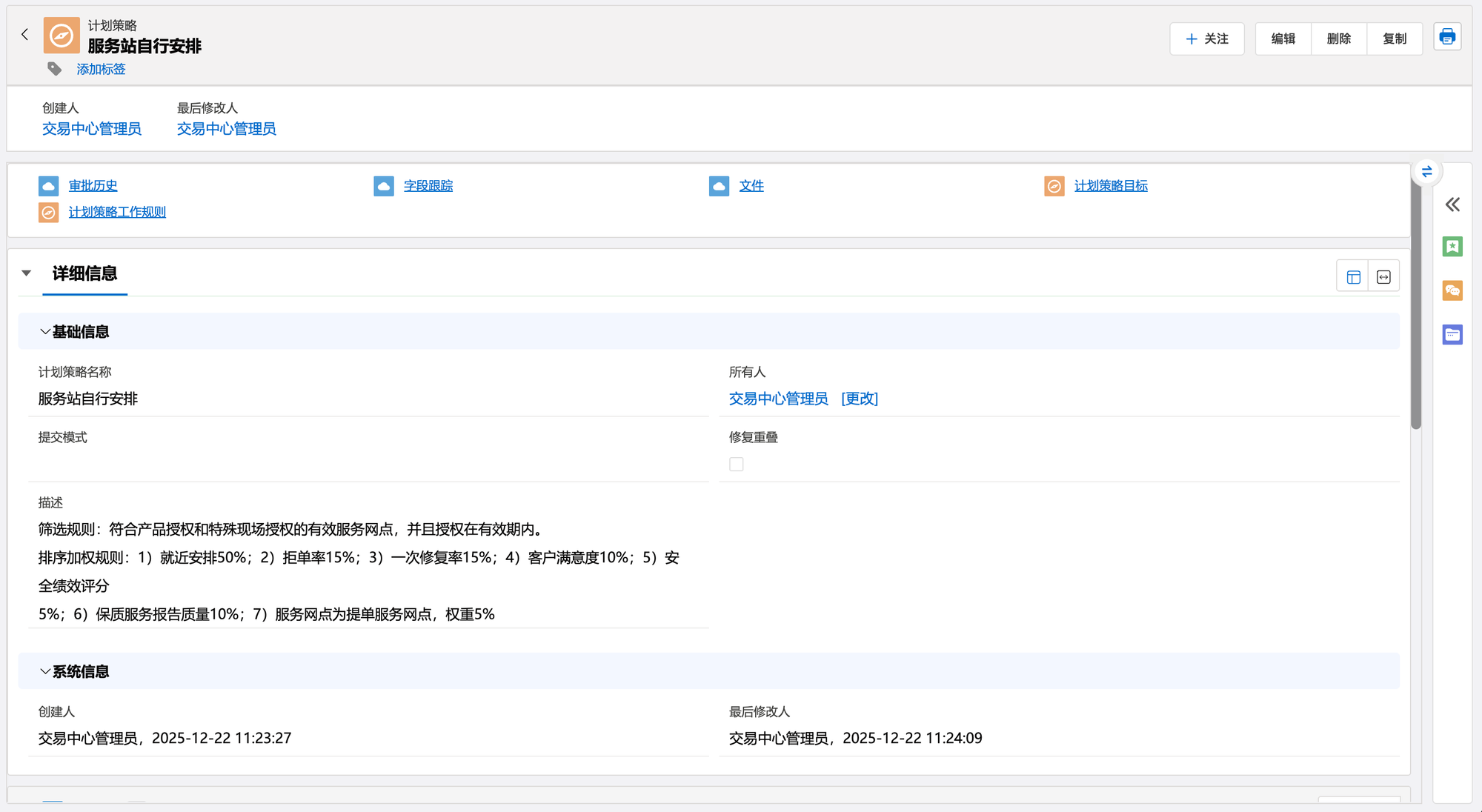Collapse the 基础信息 section
This screenshot has width=1482, height=812.
(x=45, y=332)
